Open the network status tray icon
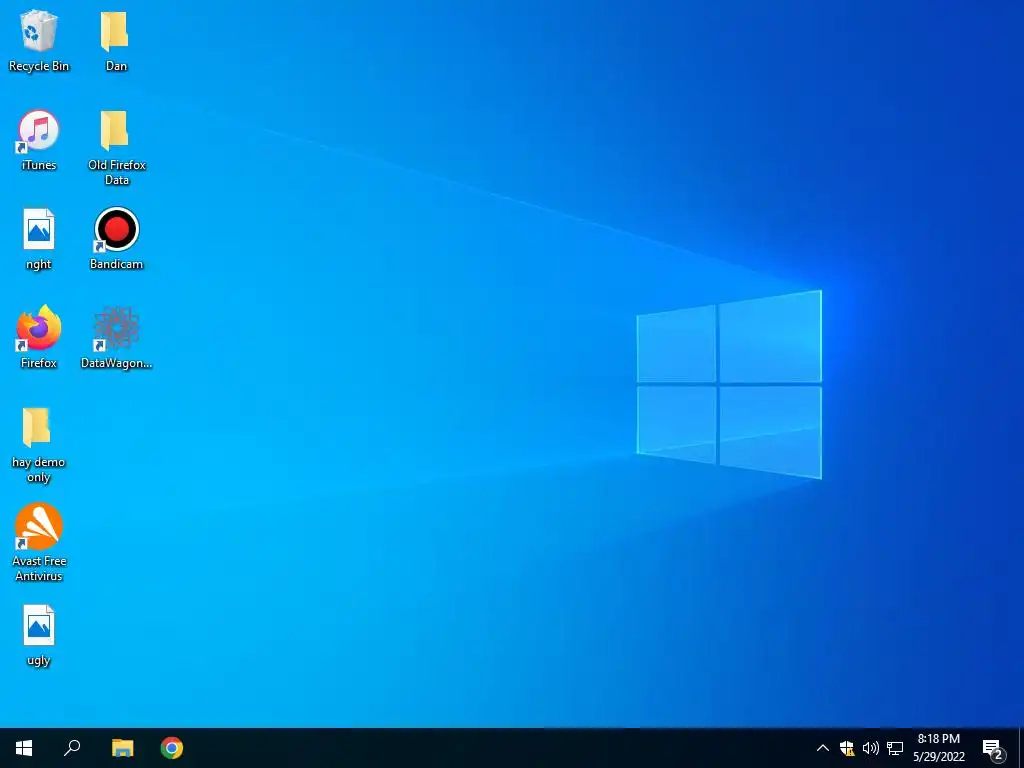 tap(895, 748)
